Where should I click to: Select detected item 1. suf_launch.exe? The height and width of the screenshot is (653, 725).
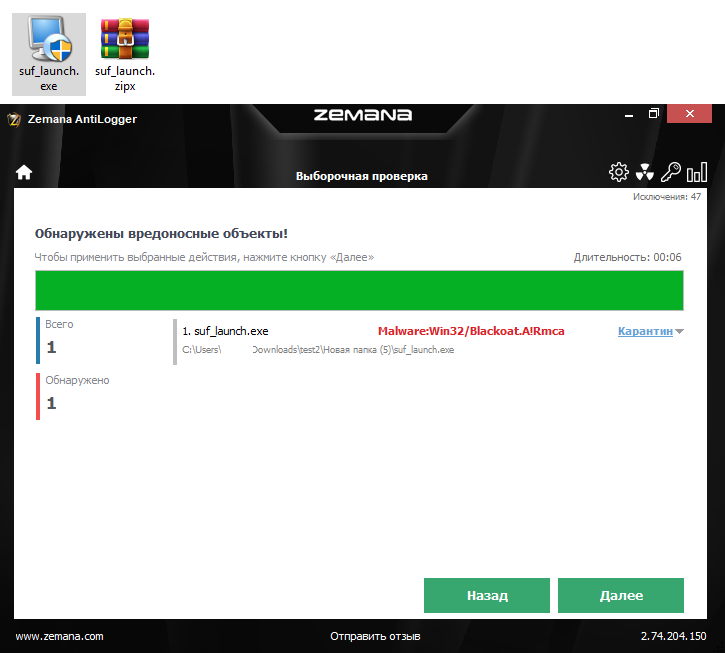(225, 331)
